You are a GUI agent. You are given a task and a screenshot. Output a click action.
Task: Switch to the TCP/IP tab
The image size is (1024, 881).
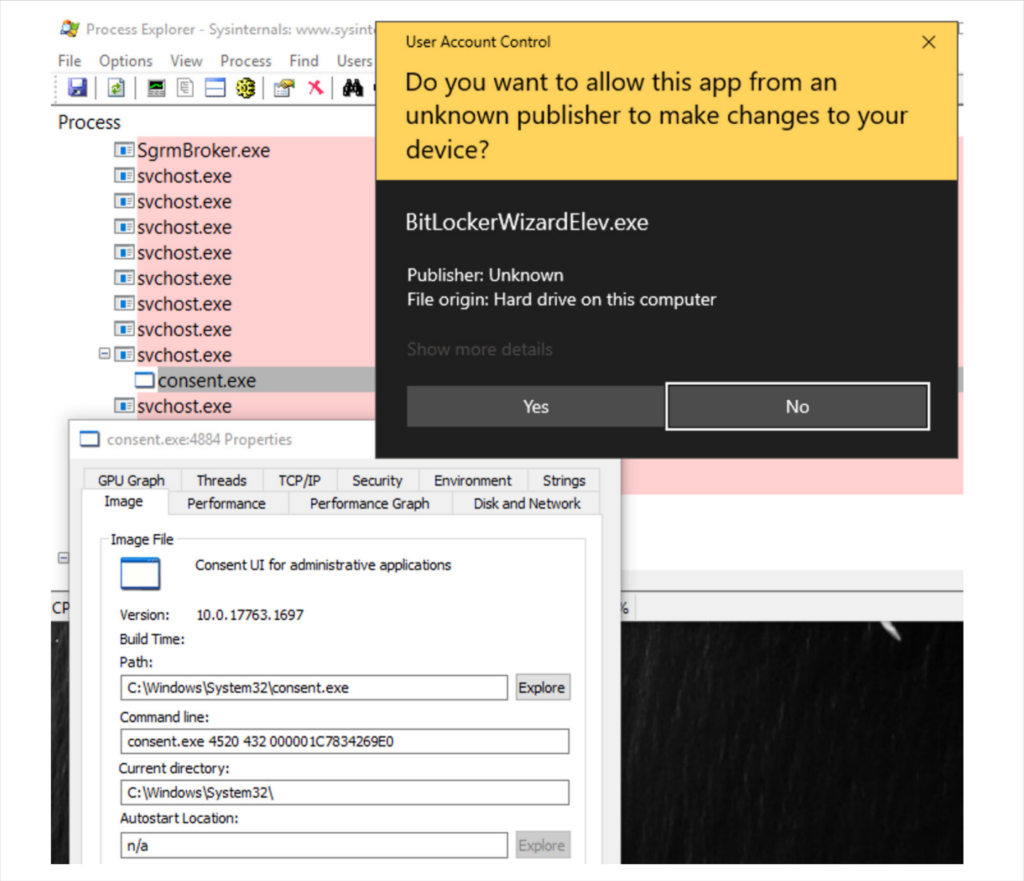point(299,480)
